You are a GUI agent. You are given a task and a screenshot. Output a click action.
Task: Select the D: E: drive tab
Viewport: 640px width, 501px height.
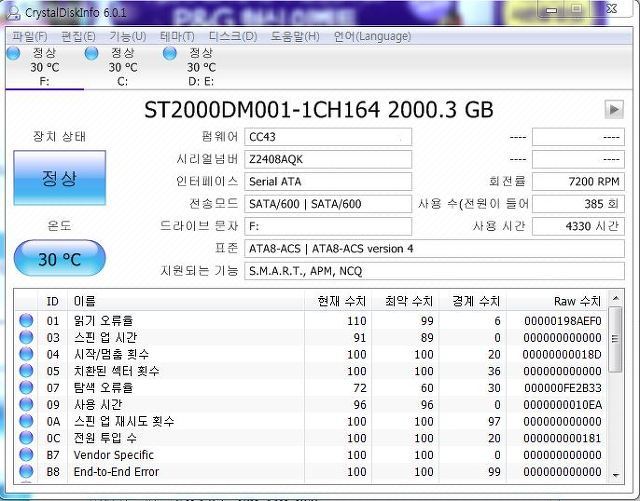201,67
